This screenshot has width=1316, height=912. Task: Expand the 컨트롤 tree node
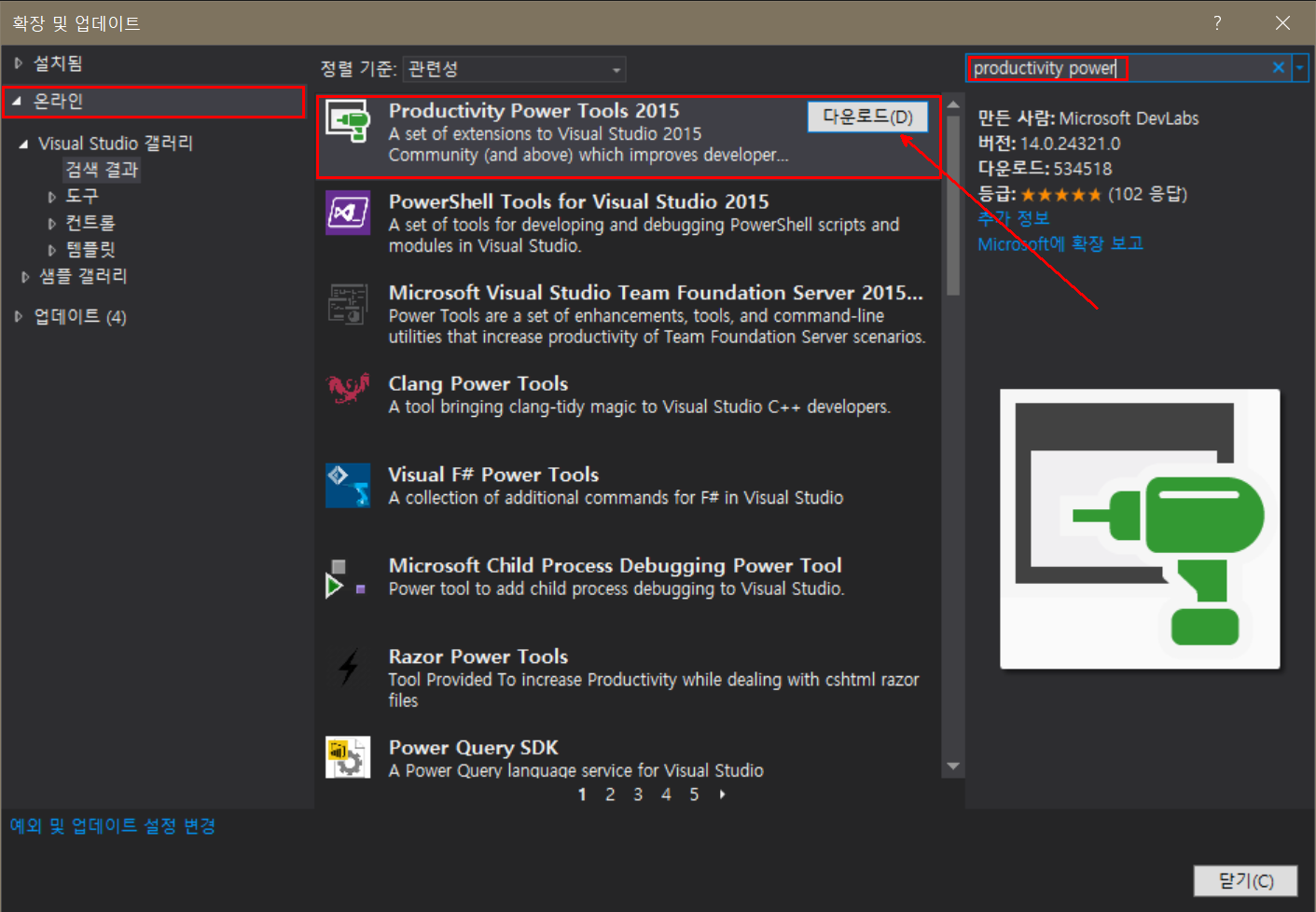(x=52, y=223)
